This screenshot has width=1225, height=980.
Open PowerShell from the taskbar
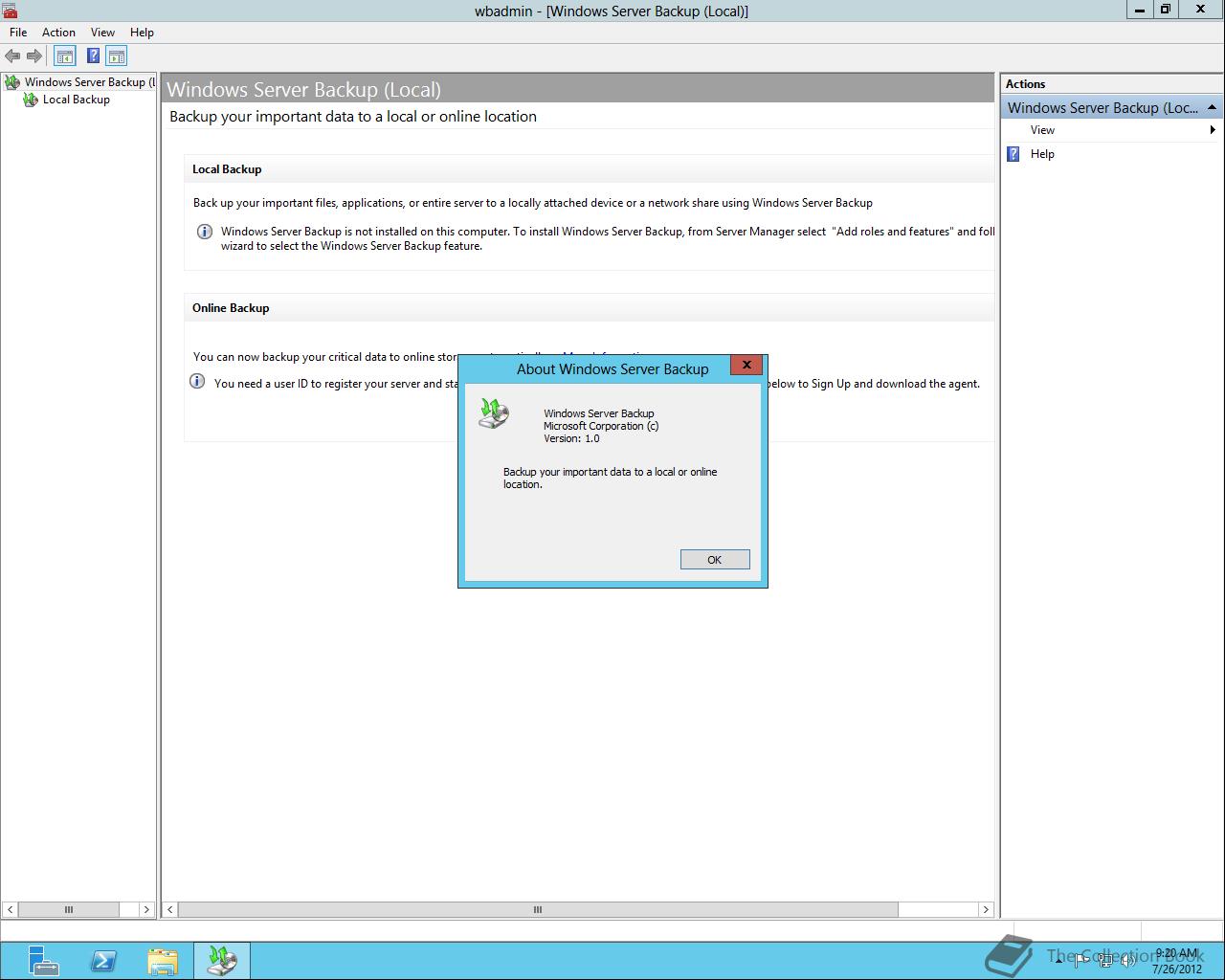pyautogui.click(x=103, y=960)
